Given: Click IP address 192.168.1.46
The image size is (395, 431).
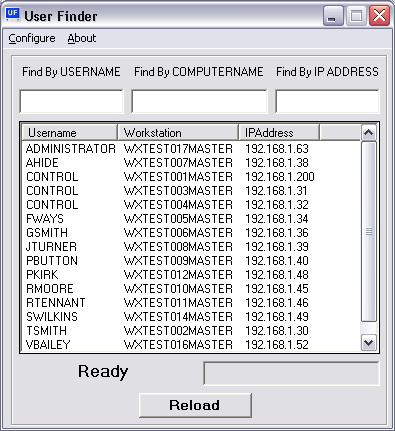Looking at the screenshot, I should (x=277, y=303).
